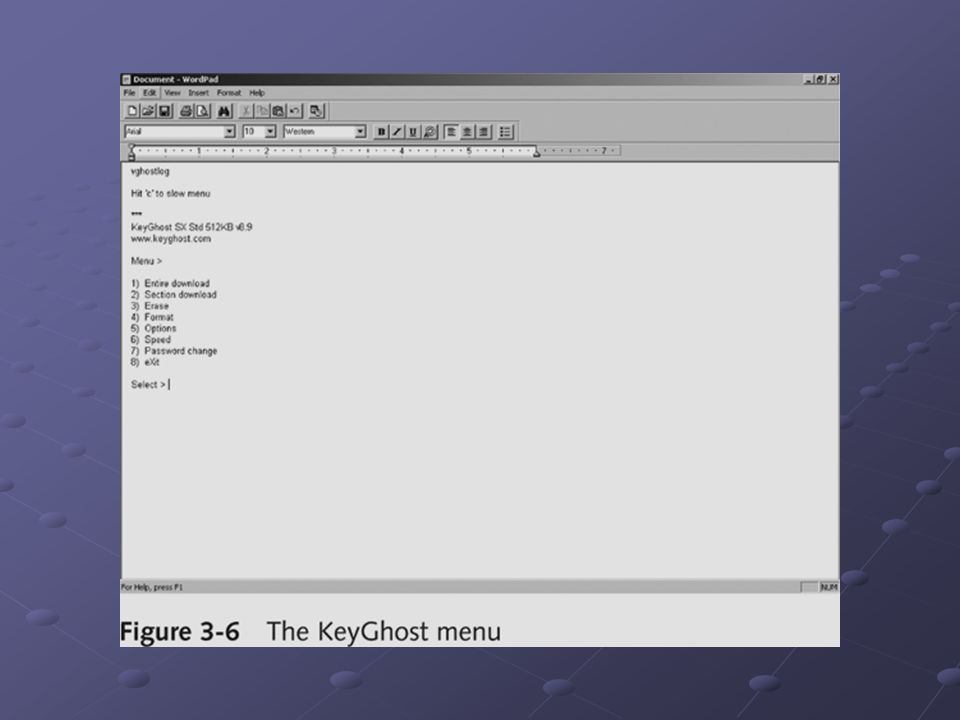
Task: Open Print Preview from the toolbar
Action: [x=203, y=111]
